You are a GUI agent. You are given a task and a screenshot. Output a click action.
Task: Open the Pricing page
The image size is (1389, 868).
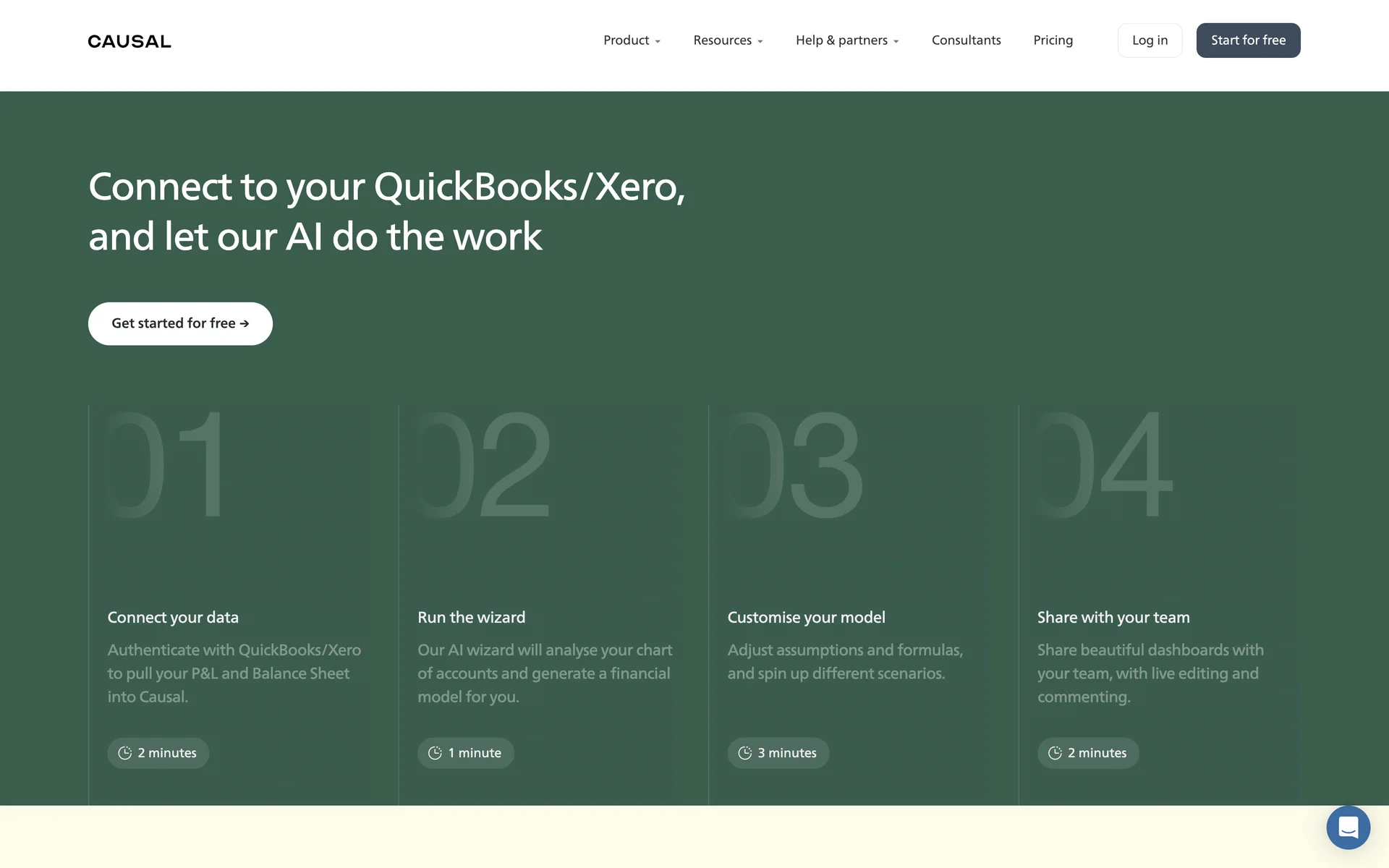click(1053, 41)
